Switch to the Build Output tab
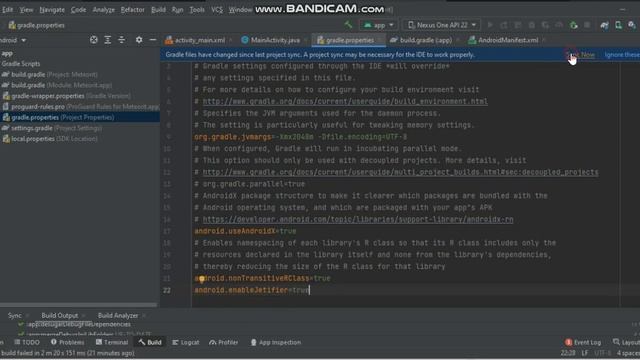Screen dimensions: 640x360 [x=60, y=316]
